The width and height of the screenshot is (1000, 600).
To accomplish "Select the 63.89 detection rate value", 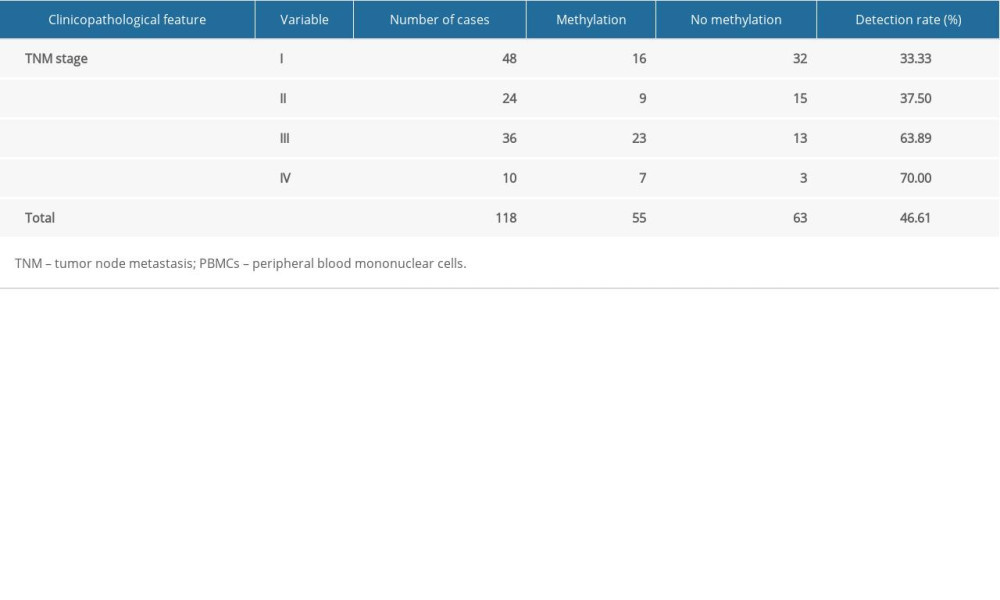I will 915,138.
